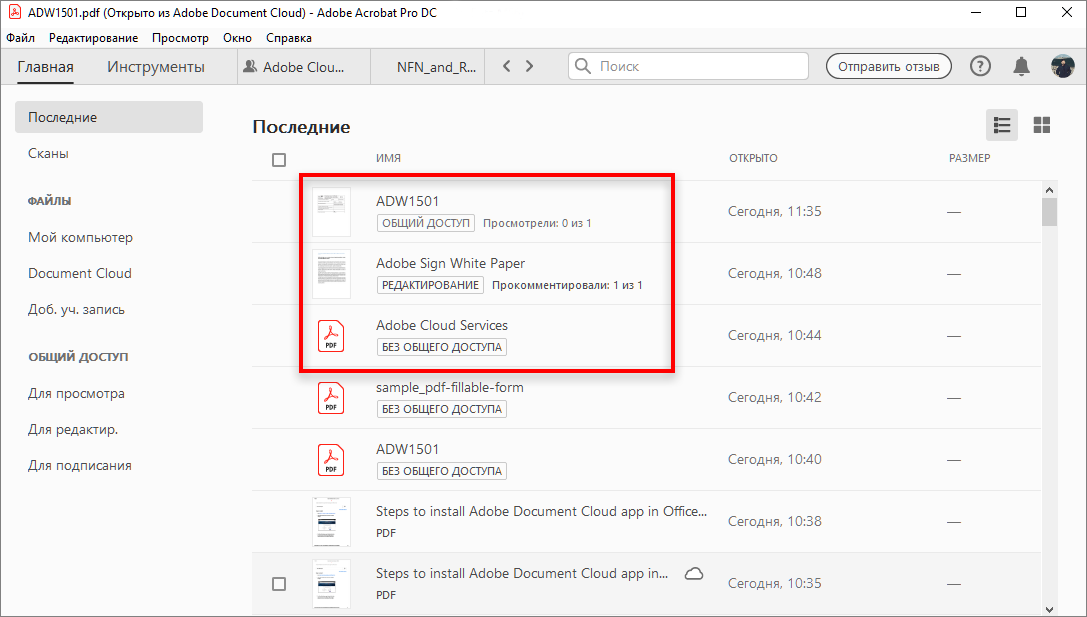
Task: Click PDF icon of ADW1501 opened 10:40
Action: coord(331,460)
